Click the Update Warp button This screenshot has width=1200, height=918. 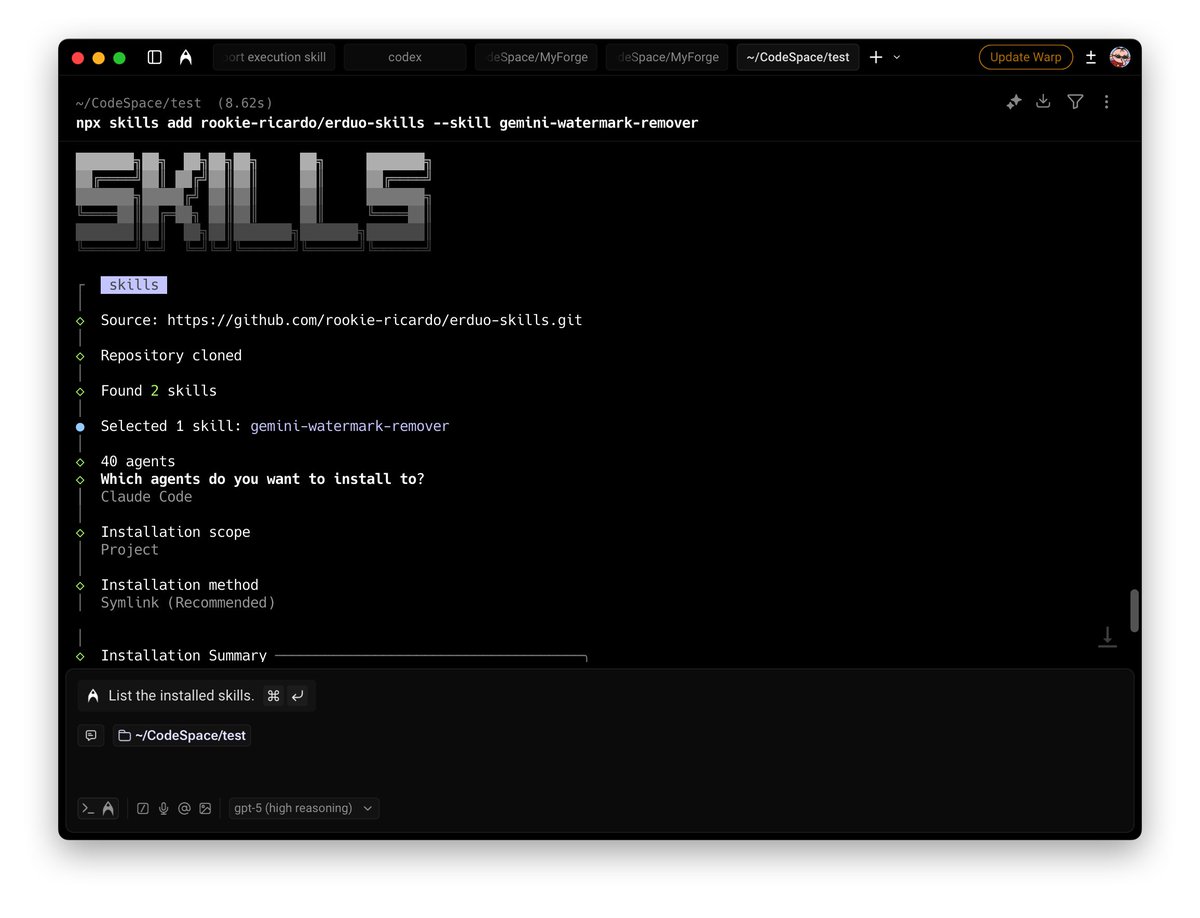click(x=1025, y=57)
